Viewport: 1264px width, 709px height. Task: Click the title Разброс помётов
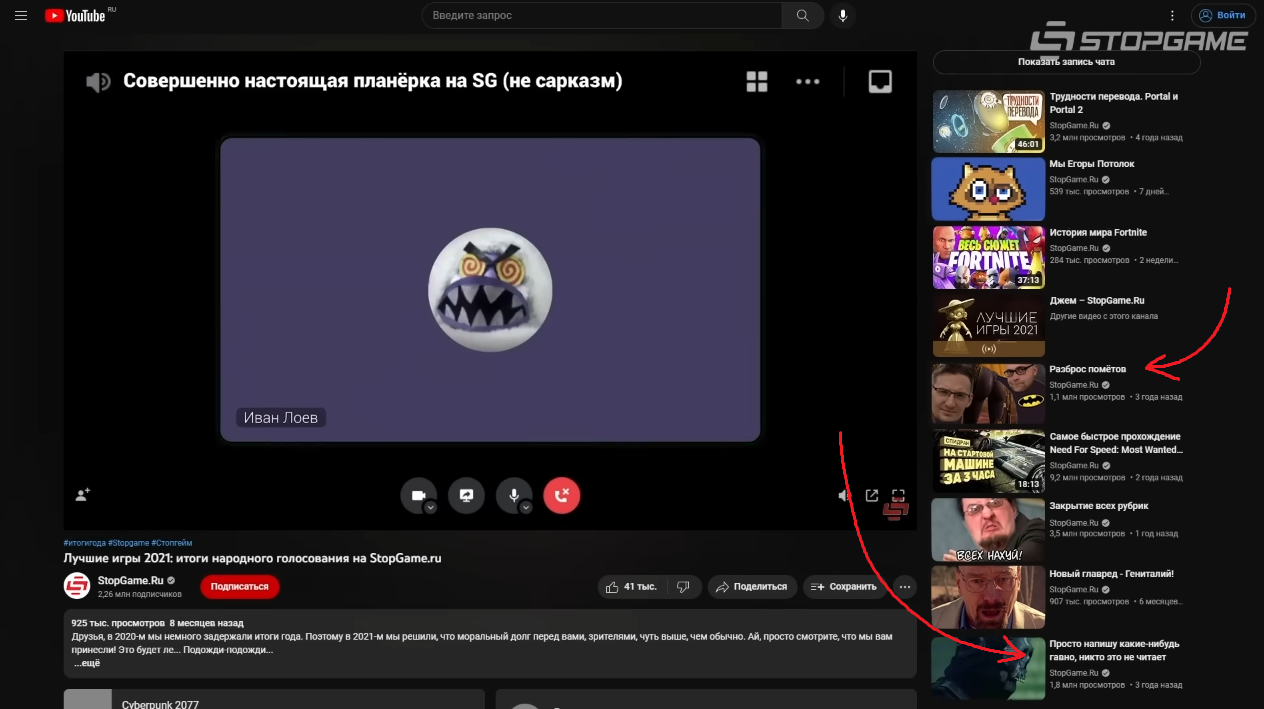point(1087,369)
